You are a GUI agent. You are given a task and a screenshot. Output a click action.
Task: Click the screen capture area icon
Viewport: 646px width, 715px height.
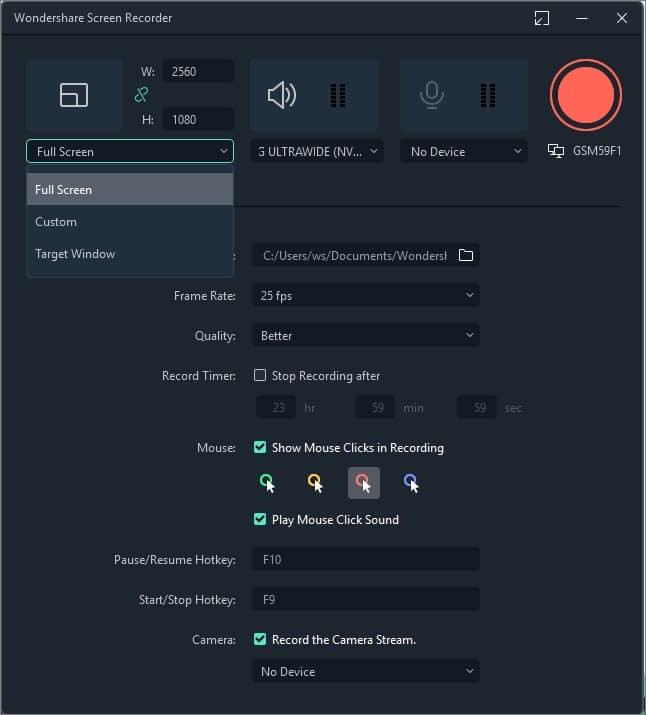point(73,95)
